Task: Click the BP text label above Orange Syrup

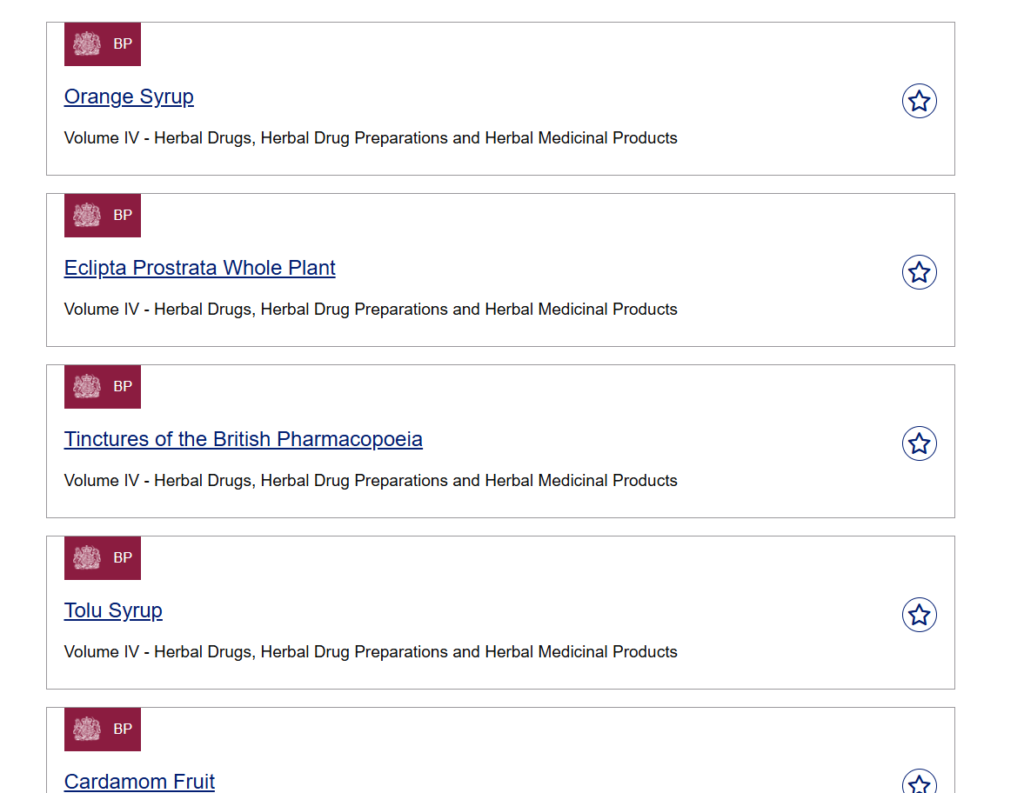Action: click(122, 44)
